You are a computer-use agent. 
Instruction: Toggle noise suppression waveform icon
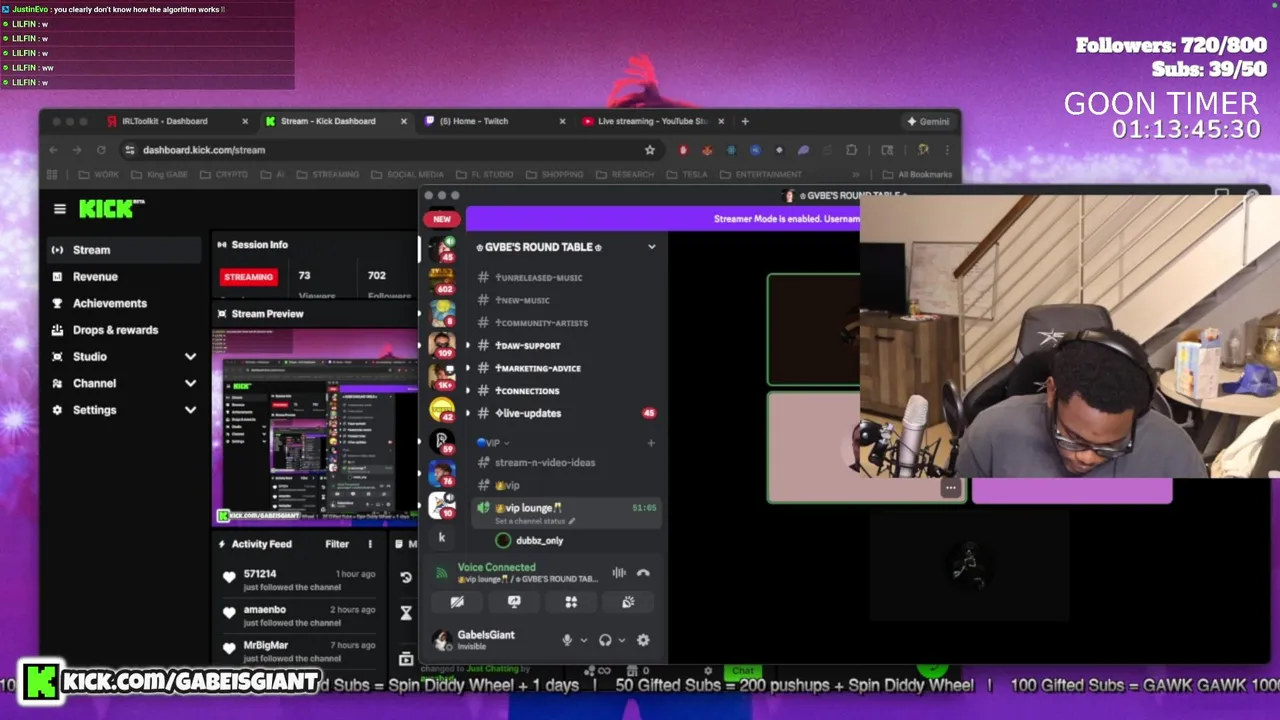pos(619,573)
